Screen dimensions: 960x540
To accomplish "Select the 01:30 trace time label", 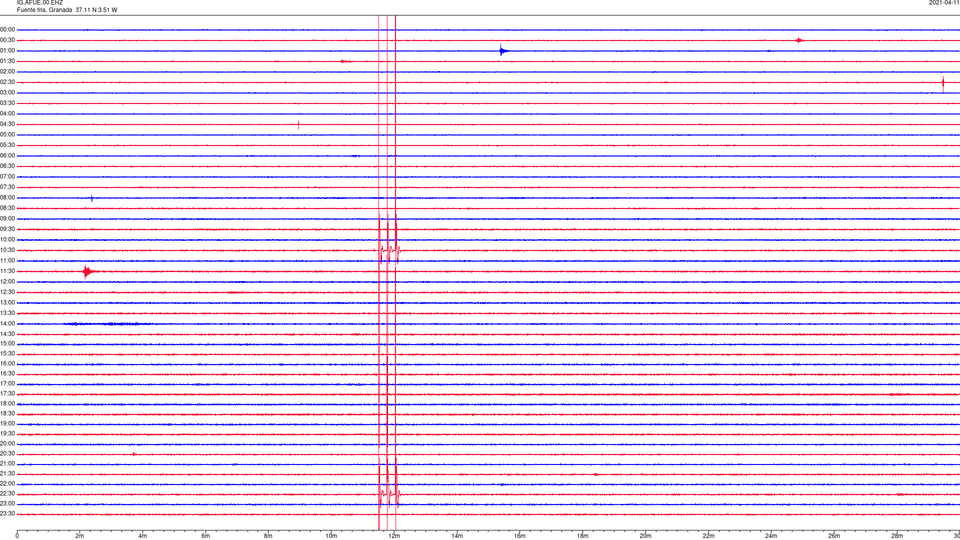I will 8,61.
